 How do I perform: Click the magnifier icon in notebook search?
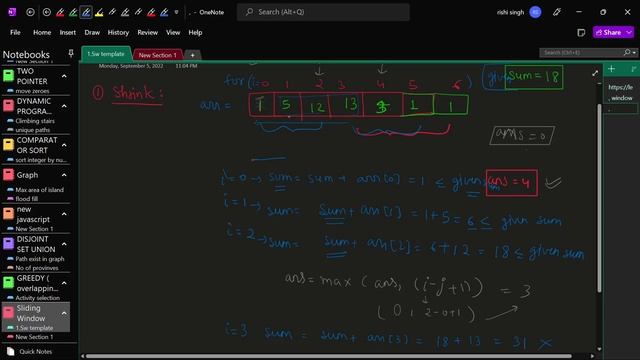coord(627,53)
